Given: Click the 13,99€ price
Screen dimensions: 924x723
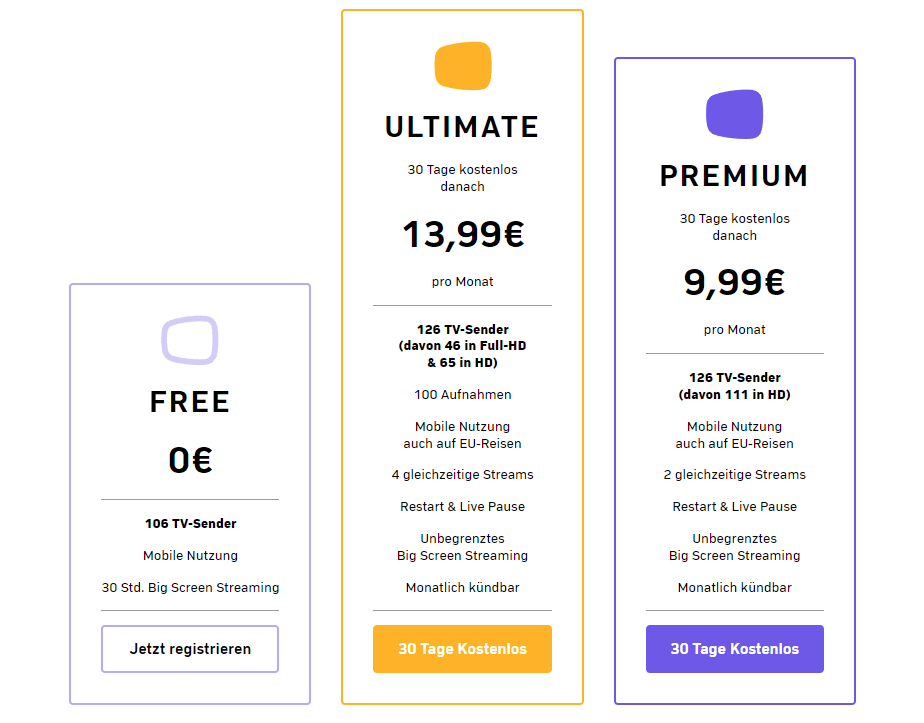Looking at the screenshot, I should tap(463, 235).
